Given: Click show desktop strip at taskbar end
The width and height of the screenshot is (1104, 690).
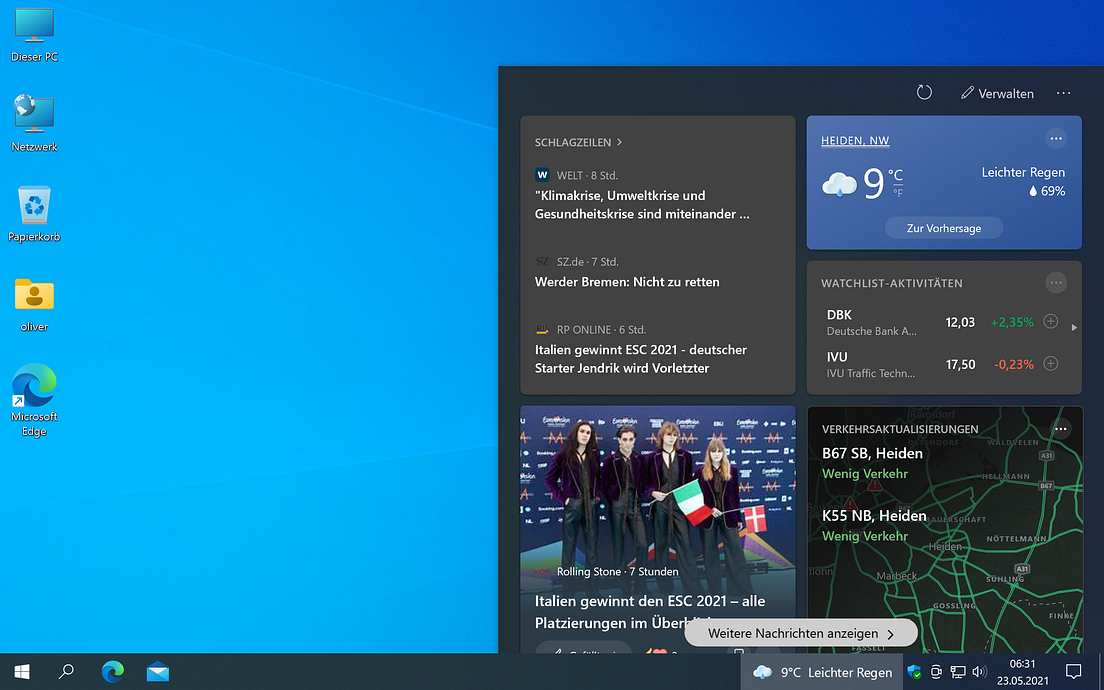Looking at the screenshot, I should [1100, 672].
